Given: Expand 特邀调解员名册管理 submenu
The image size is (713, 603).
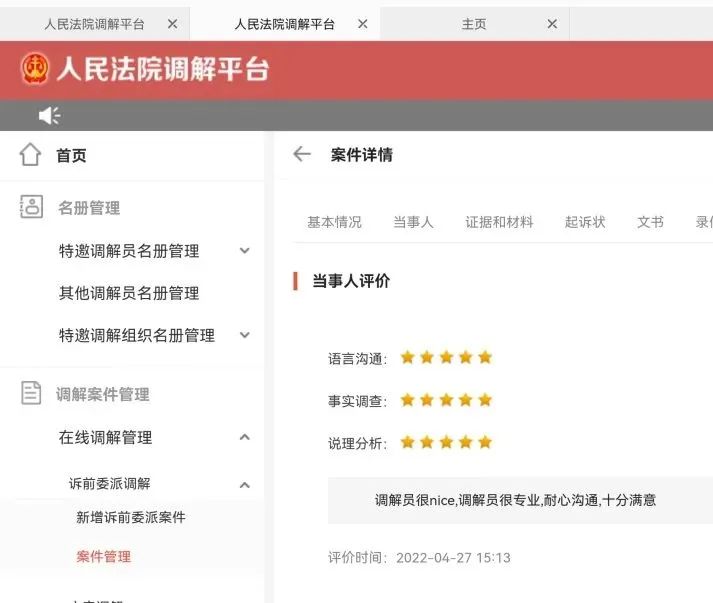Looking at the screenshot, I should pyautogui.click(x=245, y=251).
